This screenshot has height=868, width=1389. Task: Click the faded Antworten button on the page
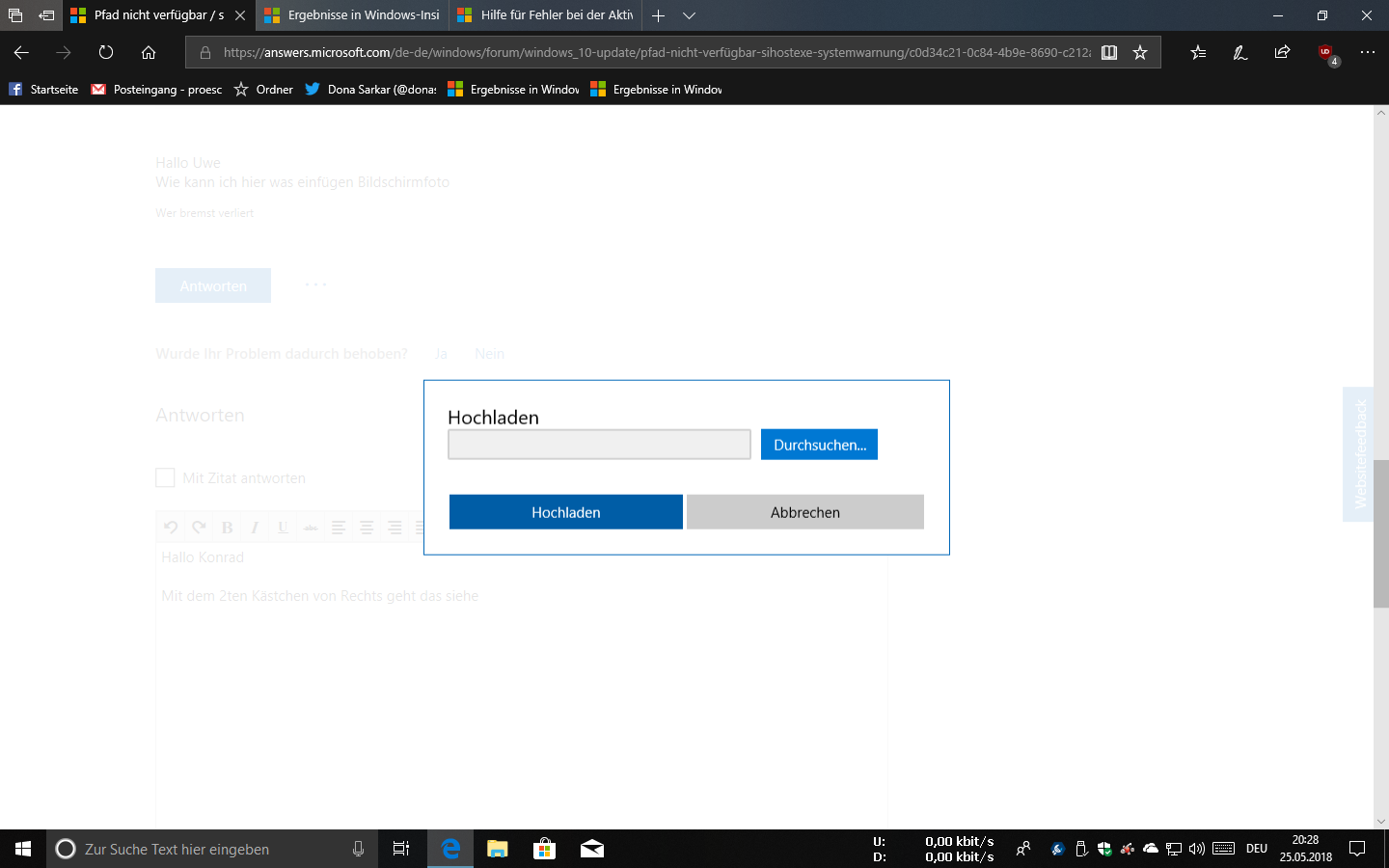pyautogui.click(x=213, y=285)
